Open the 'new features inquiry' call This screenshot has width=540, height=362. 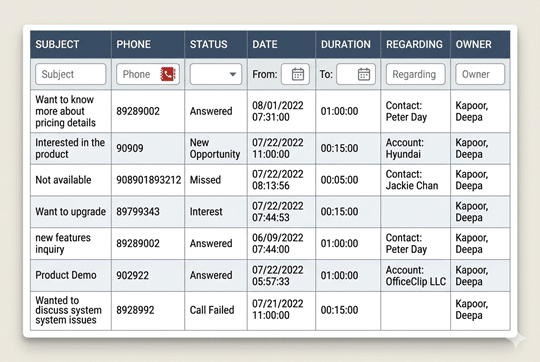point(63,243)
